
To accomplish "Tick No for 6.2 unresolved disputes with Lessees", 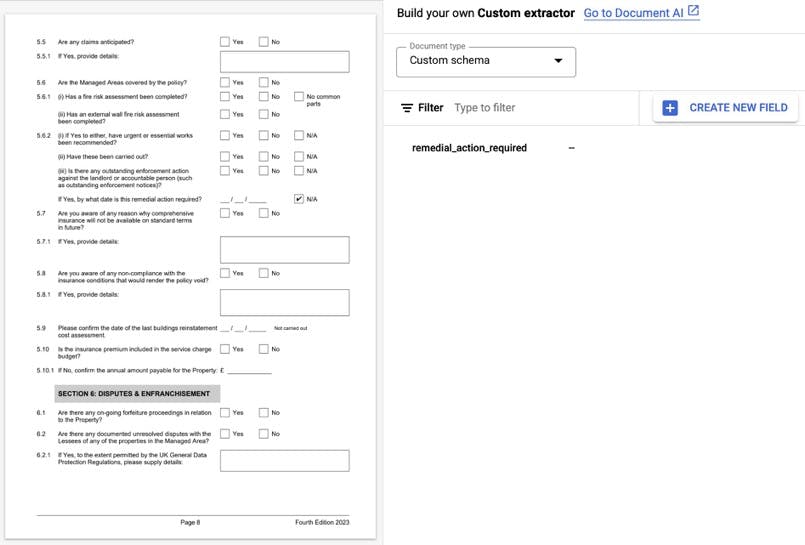I will (x=263, y=434).
